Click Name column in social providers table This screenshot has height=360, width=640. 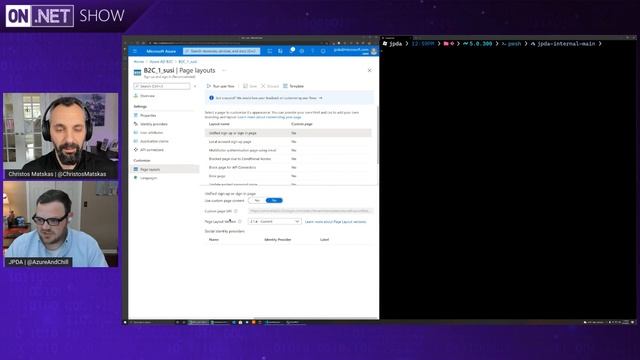pos(213,240)
